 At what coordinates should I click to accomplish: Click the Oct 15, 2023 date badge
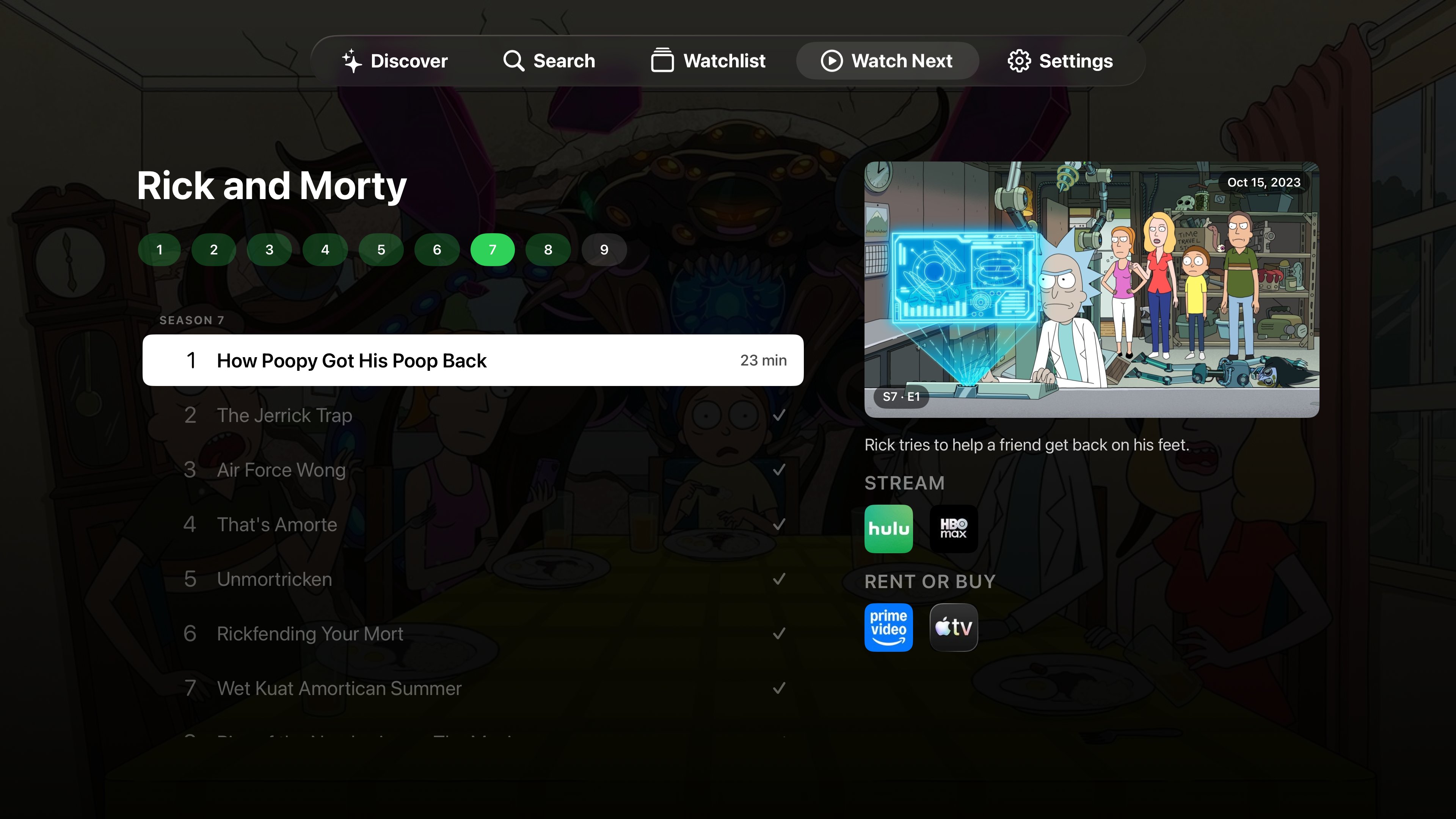(x=1264, y=182)
